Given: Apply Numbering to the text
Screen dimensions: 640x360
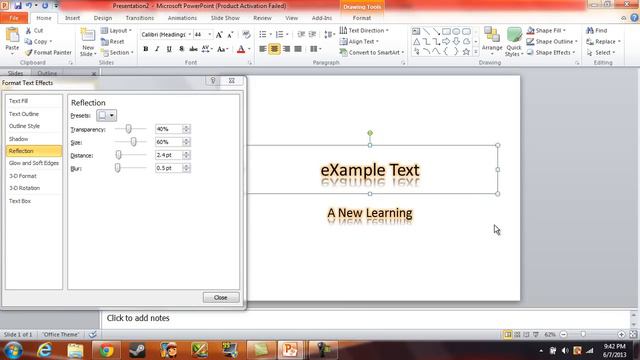Looking at the screenshot, I should [280, 35].
